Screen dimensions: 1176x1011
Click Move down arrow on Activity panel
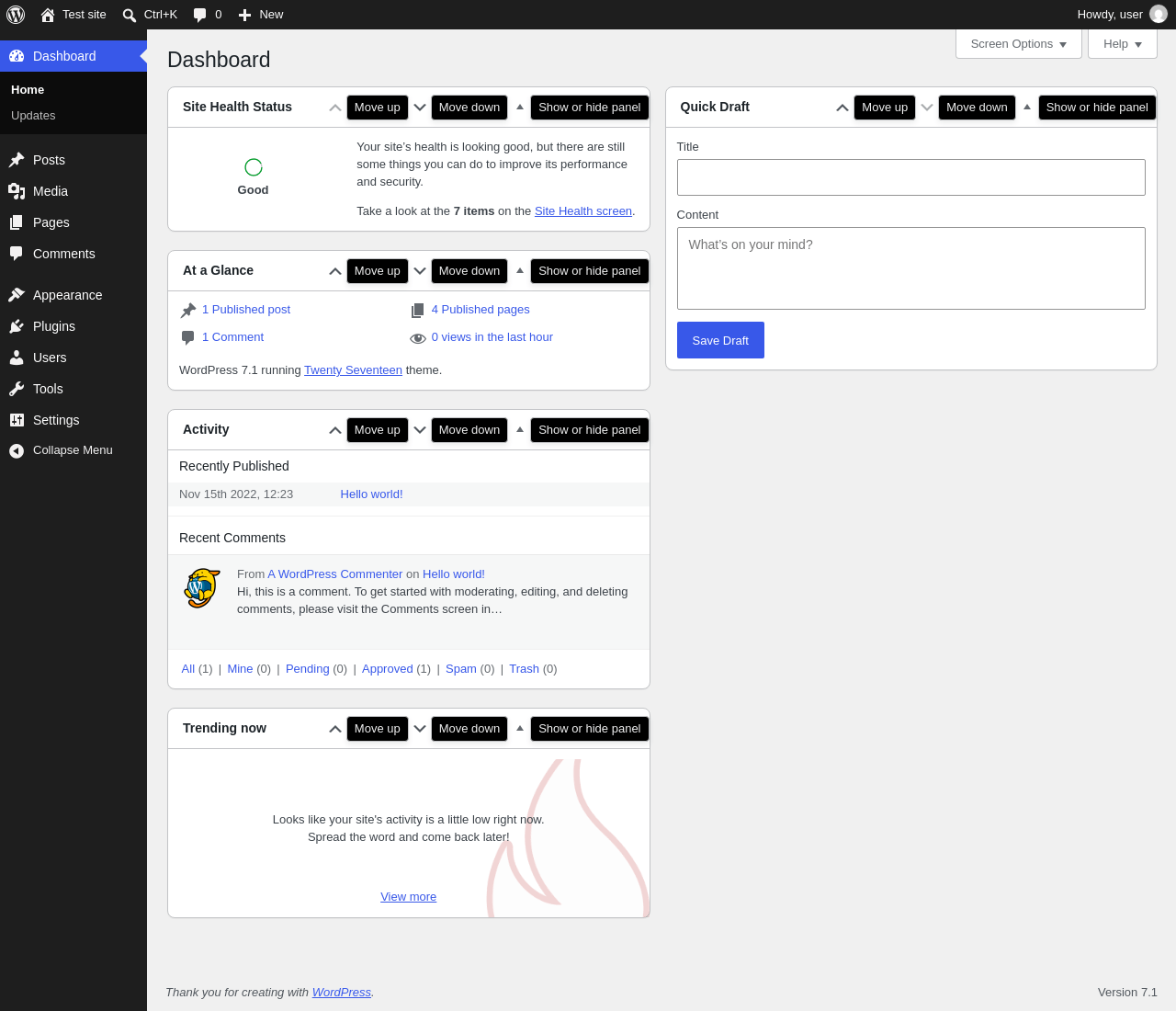tap(420, 430)
